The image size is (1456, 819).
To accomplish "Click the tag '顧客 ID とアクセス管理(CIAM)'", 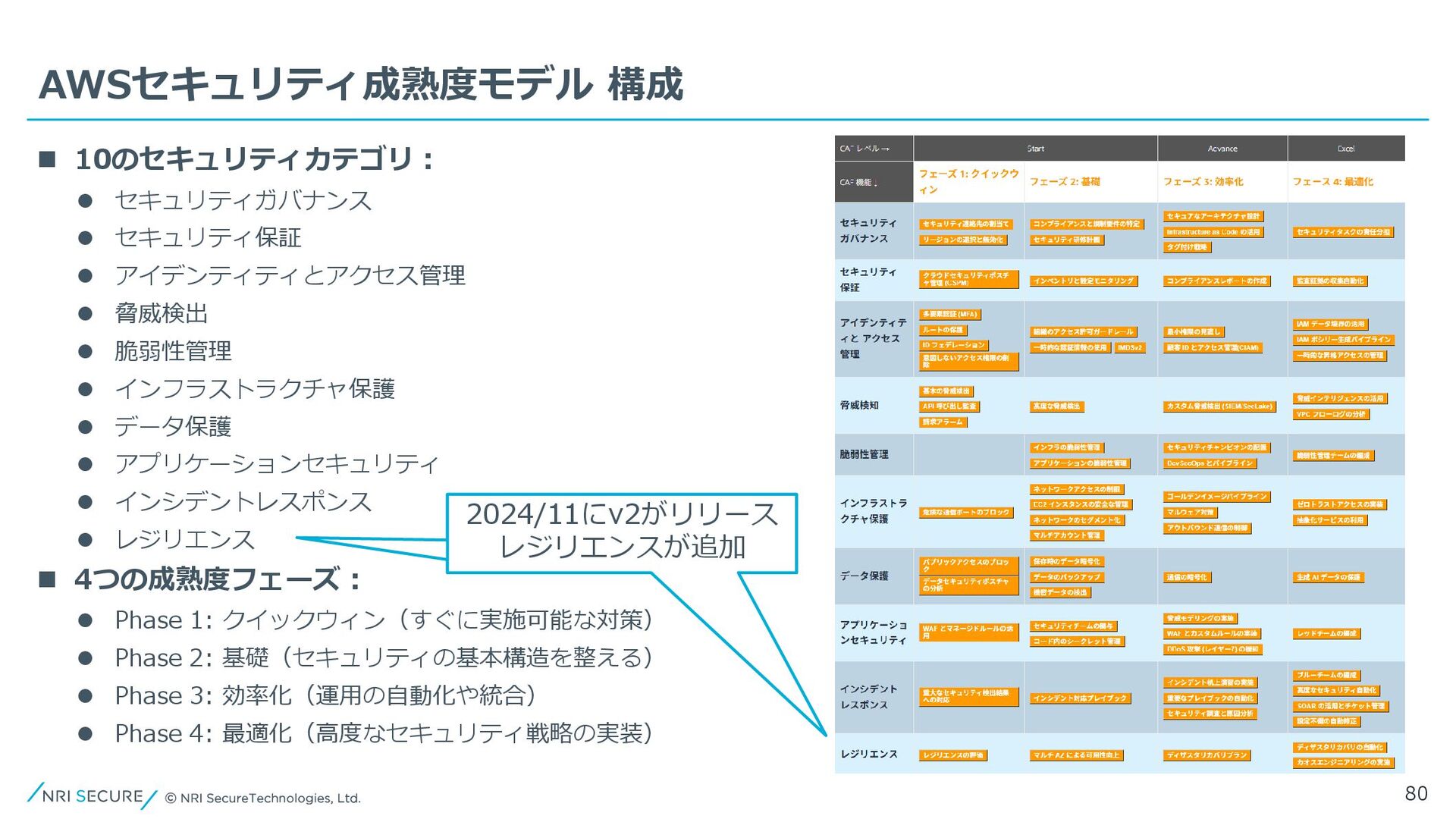I will (x=1213, y=348).
